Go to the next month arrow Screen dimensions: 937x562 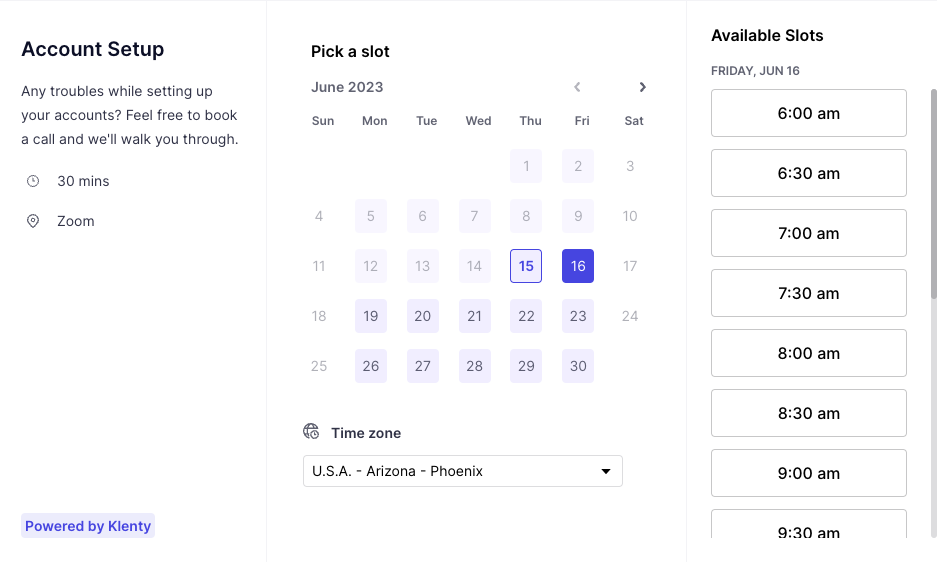point(642,87)
